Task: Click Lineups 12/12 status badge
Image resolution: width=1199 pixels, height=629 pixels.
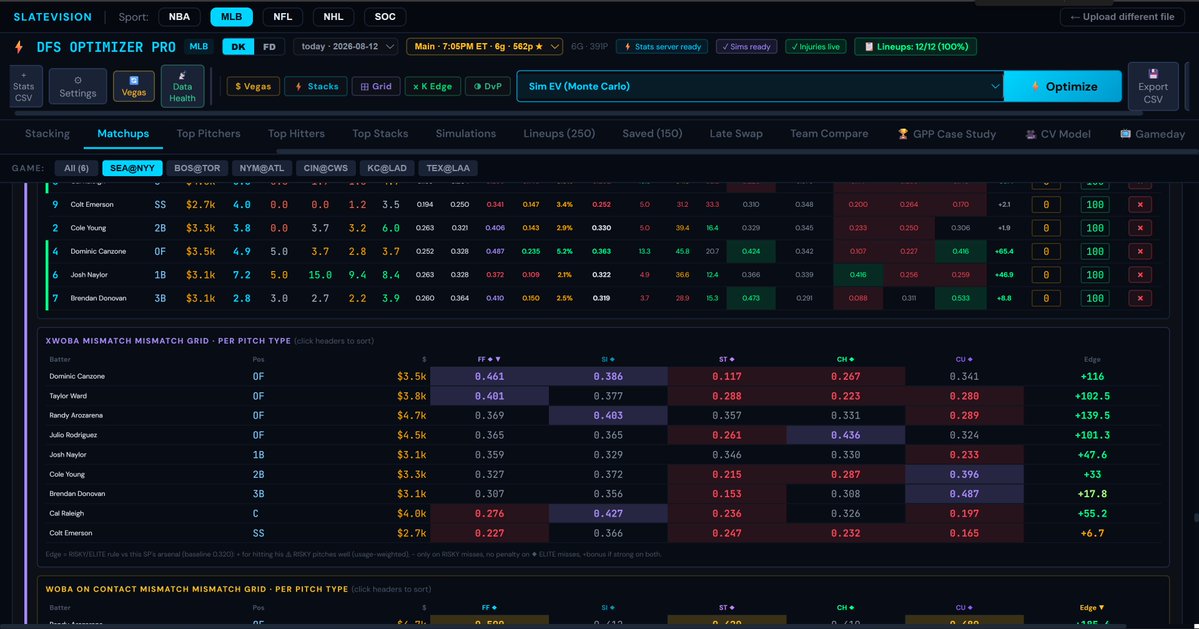Action: coord(915,47)
